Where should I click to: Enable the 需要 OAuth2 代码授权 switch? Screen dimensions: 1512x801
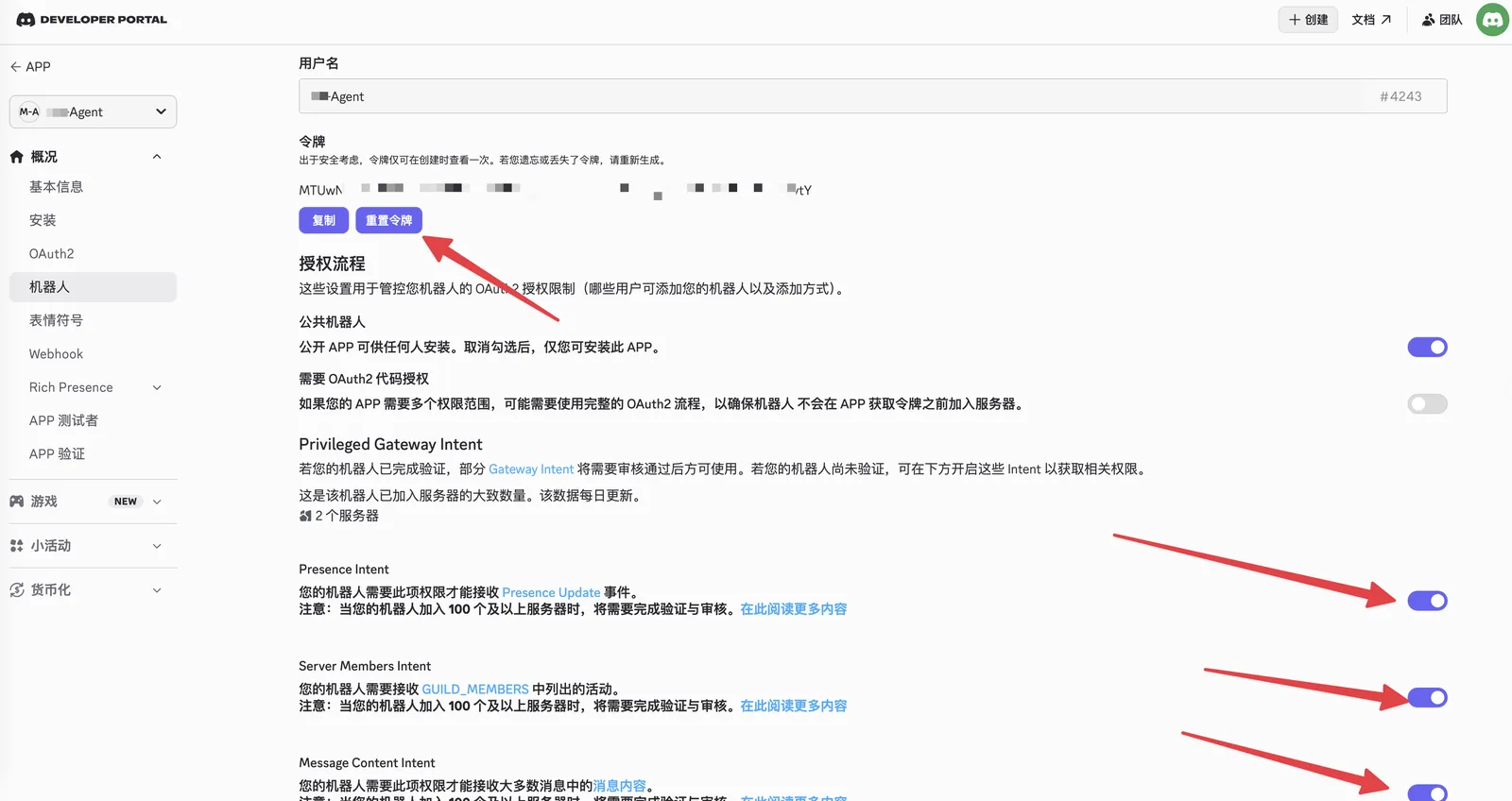[x=1427, y=404]
